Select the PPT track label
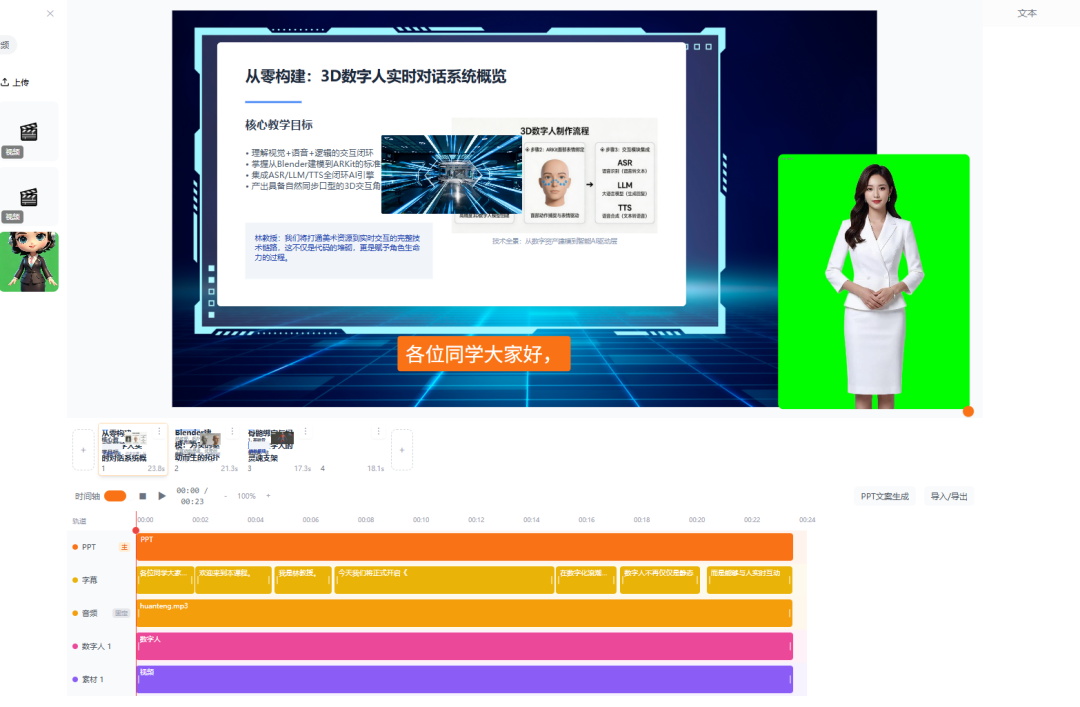Image resolution: width=1080 pixels, height=707 pixels. pyautogui.click(x=89, y=547)
